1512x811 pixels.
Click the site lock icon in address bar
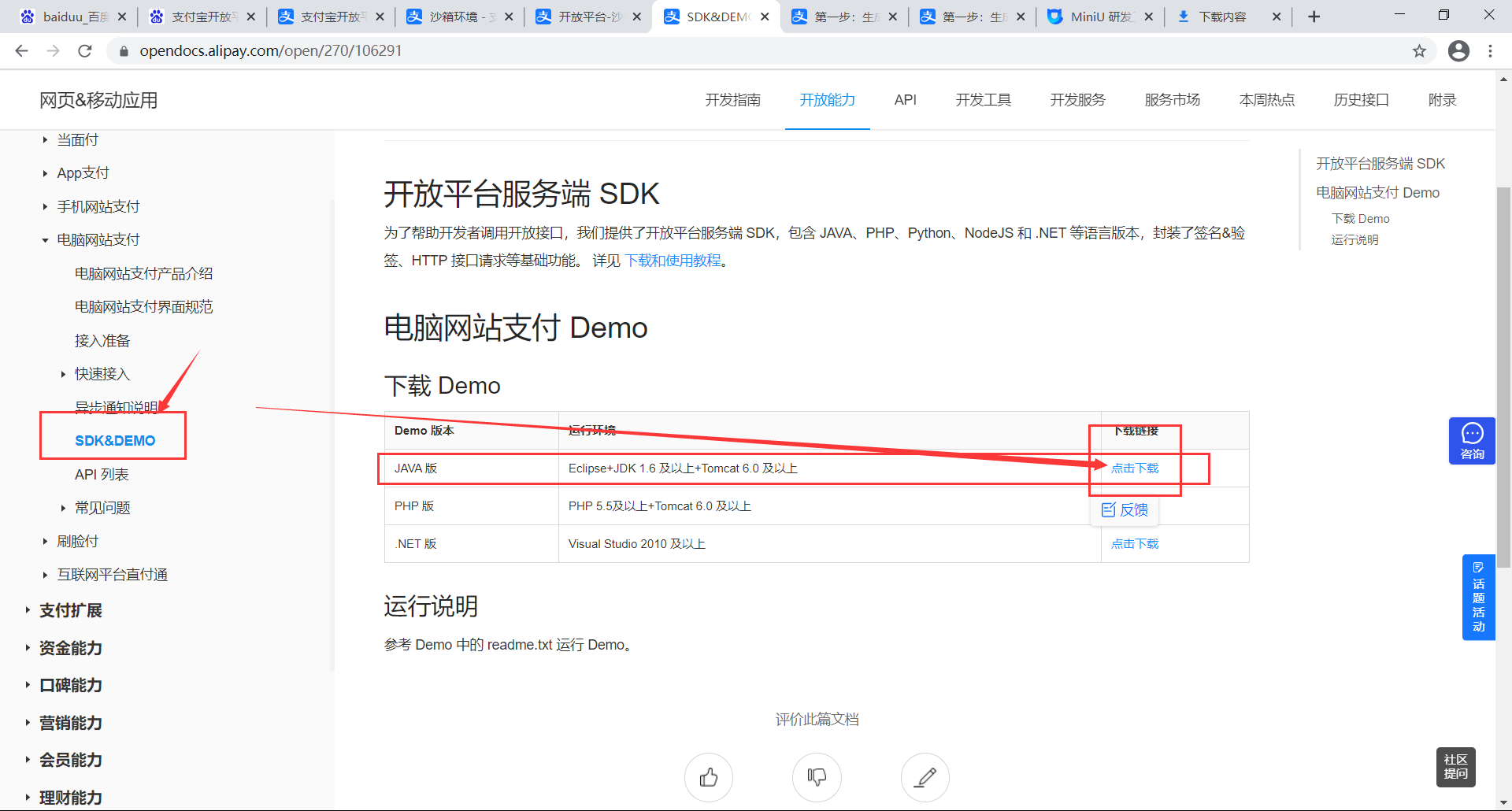coord(123,51)
